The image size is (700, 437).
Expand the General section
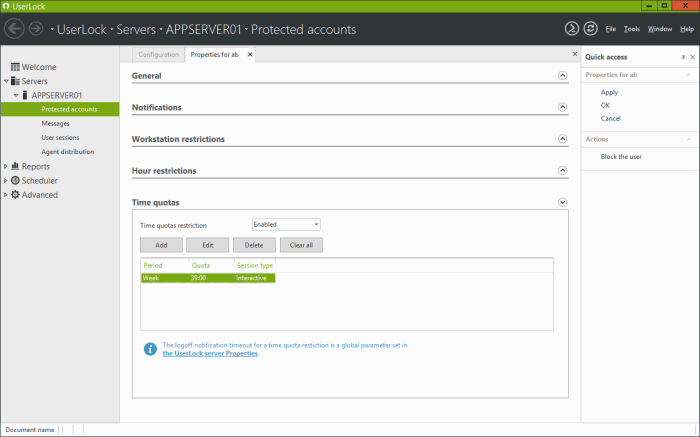point(562,75)
